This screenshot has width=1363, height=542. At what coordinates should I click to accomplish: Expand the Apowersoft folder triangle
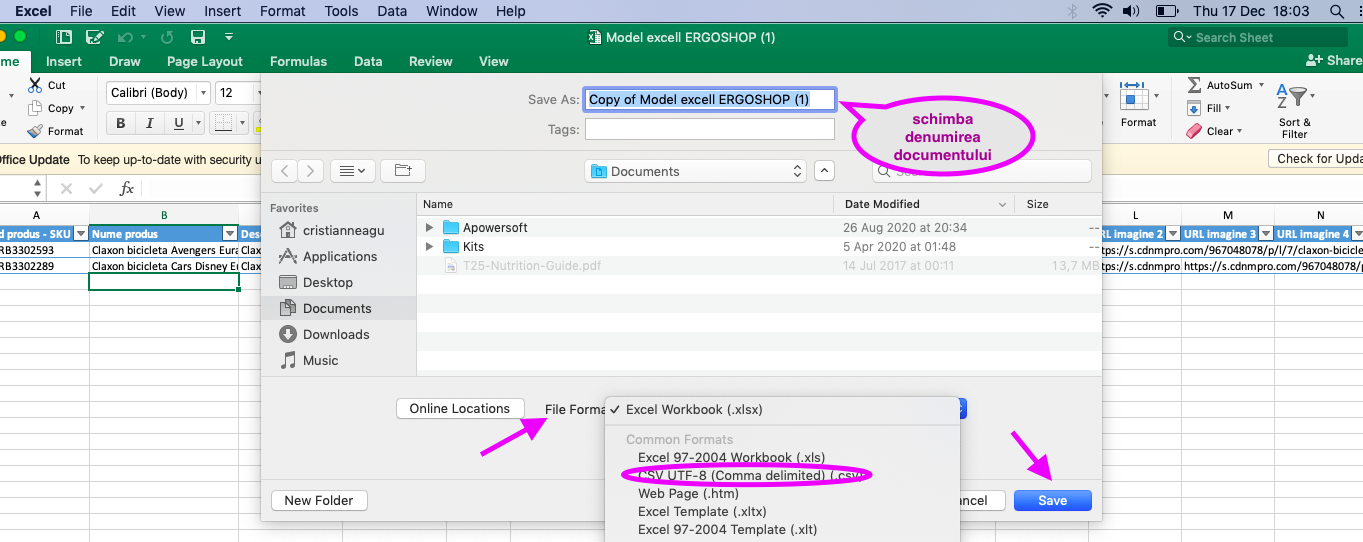(x=430, y=227)
